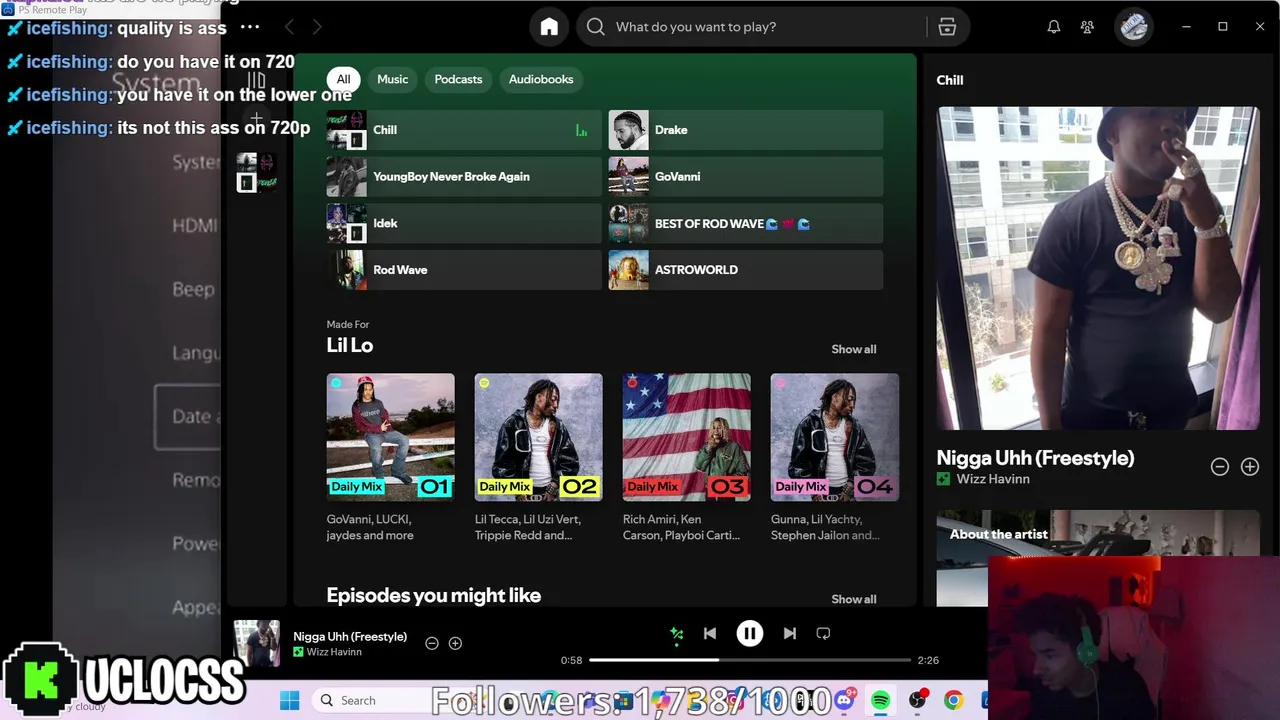This screenshot has height=720, width=1280.
Task: Open the notifications bell (What's New)
Action: tap(1053, 27)
